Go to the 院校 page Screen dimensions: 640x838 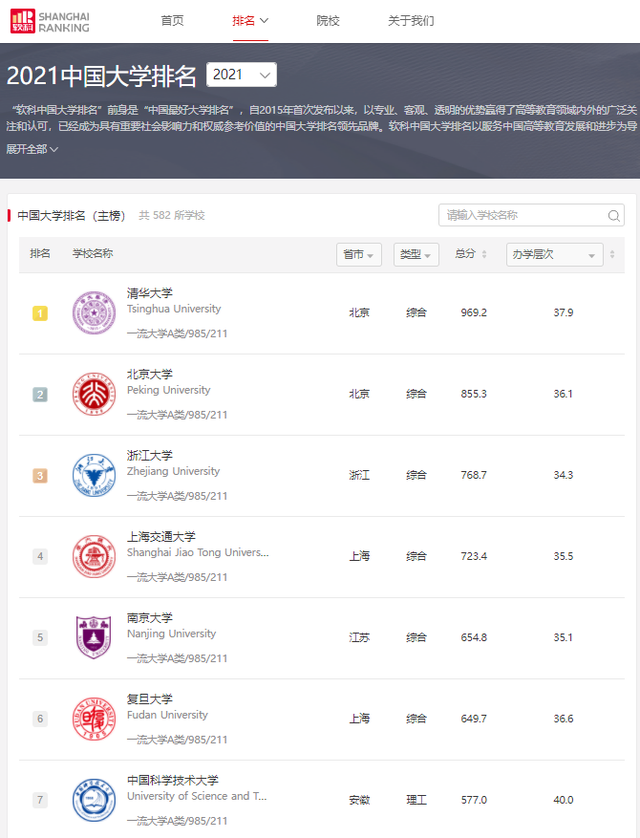[327, 21]
